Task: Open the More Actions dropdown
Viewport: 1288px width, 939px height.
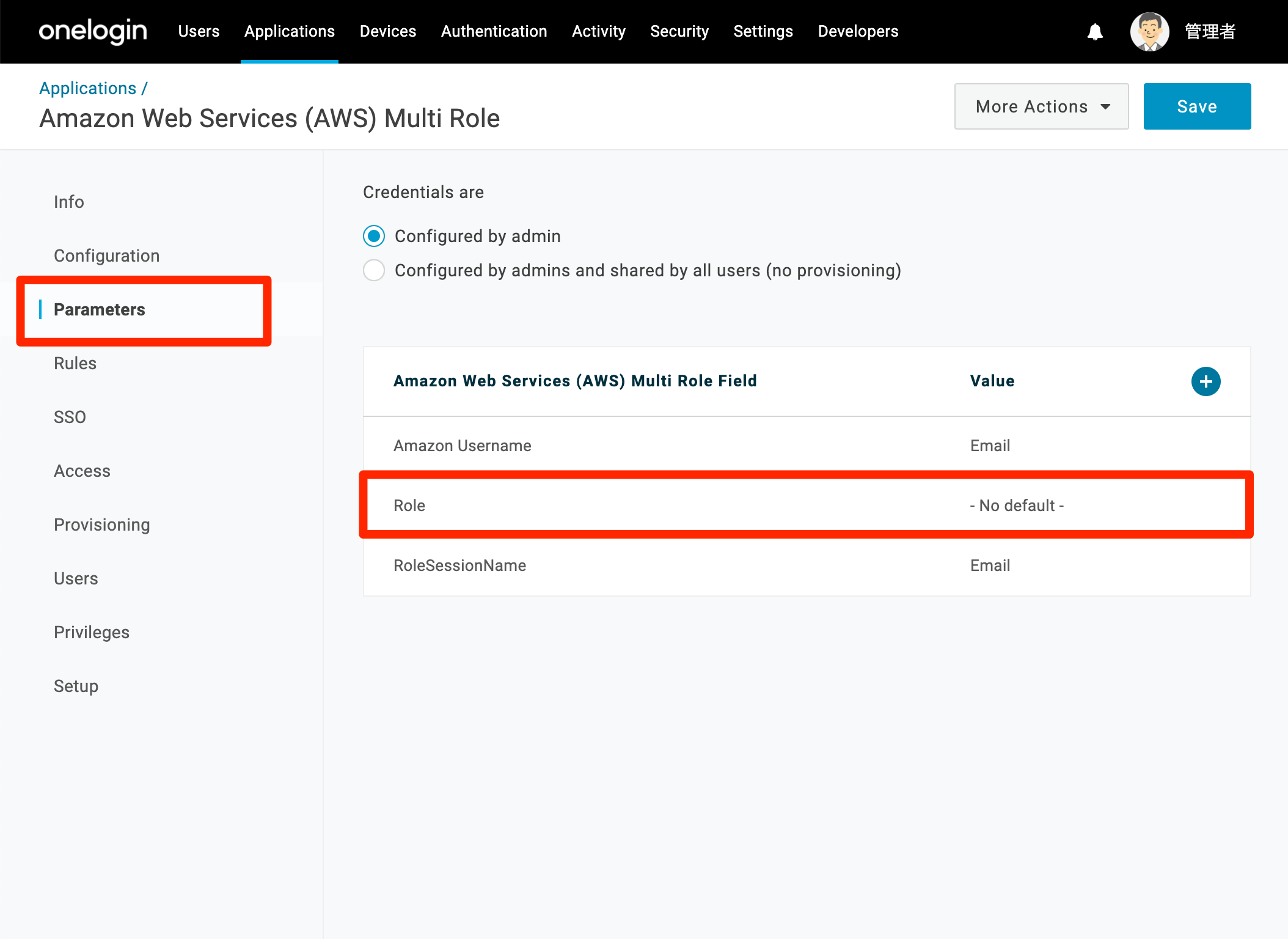Action: pos(1041,106)
